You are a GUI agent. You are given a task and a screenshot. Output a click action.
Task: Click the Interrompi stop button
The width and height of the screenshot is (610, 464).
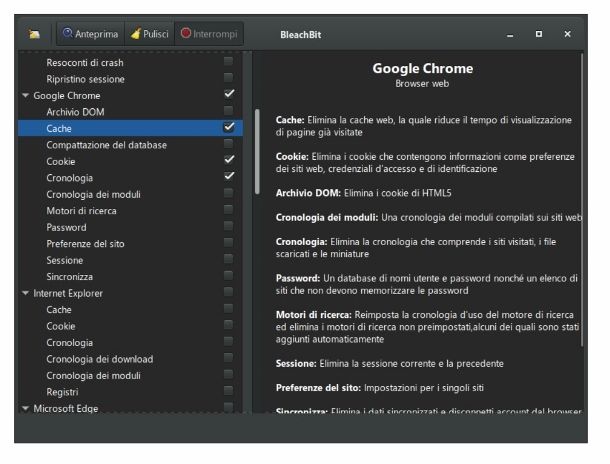coord(209,34)
